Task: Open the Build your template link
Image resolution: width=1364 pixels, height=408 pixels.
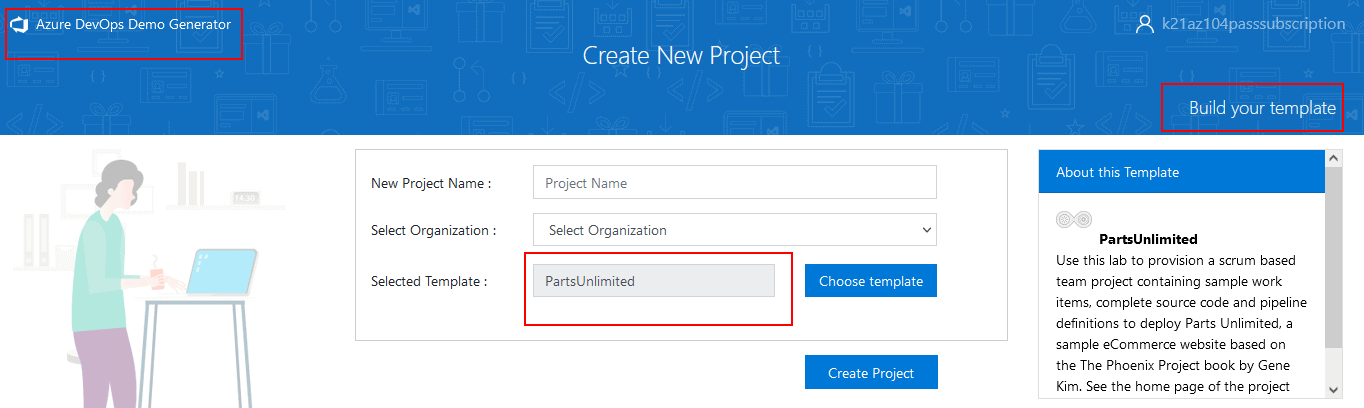Action: (x=1262, y=108)
